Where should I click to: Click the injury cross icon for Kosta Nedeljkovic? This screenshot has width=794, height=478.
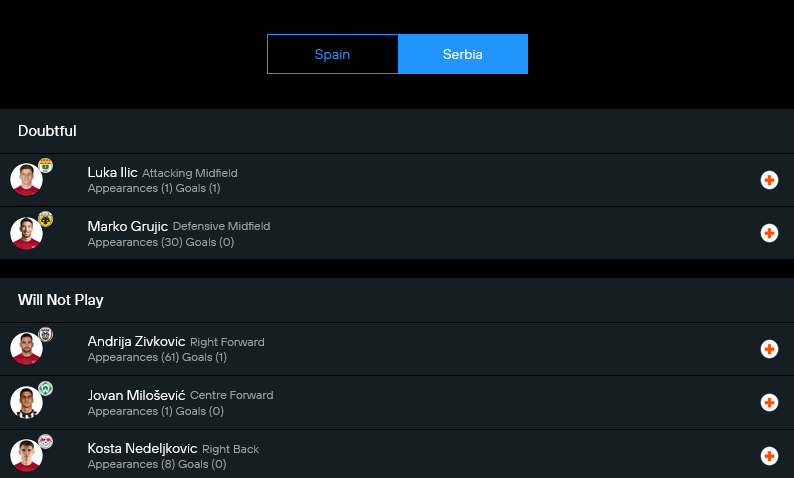tap(769, 456)
